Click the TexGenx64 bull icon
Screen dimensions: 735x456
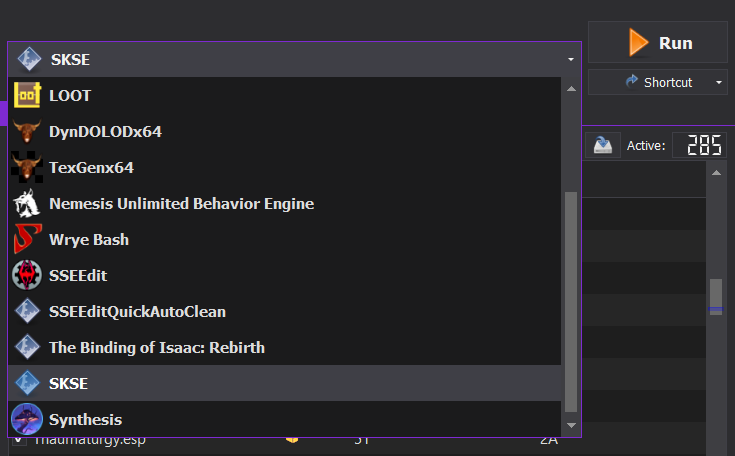pos(27,167)
